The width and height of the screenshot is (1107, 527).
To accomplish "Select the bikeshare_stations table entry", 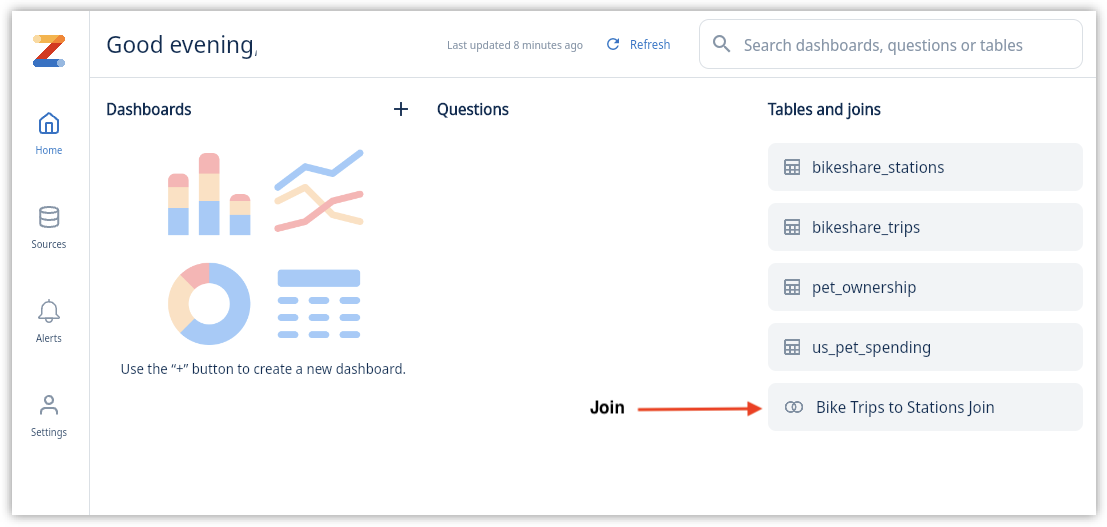I will point(925,167).
